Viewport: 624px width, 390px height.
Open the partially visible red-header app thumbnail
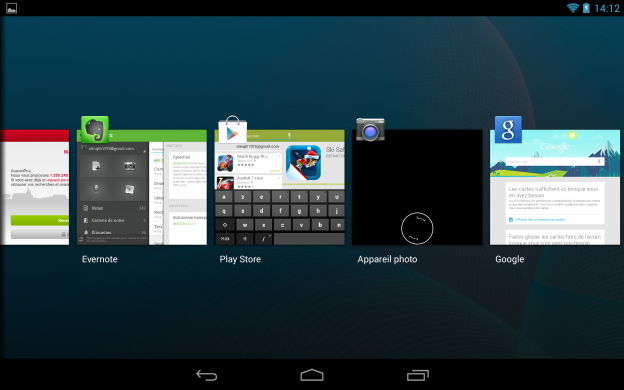(x=35, y=187)
